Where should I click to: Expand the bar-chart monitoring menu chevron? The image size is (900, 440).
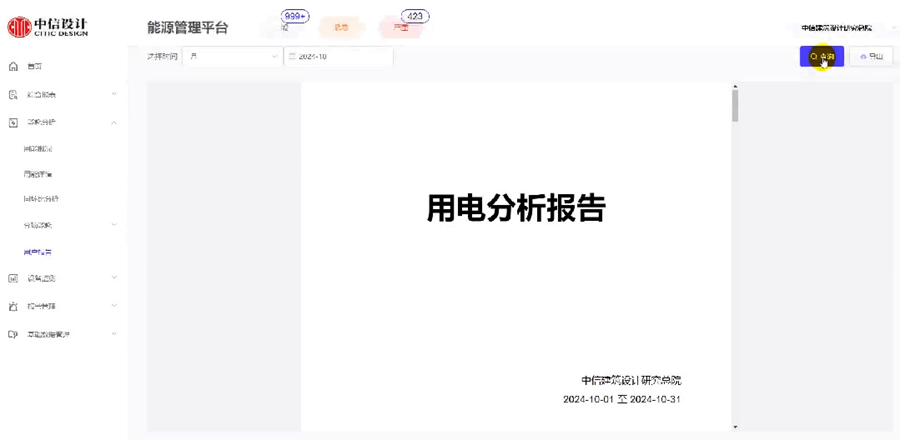pyautogui.click(x=114, y=278)
